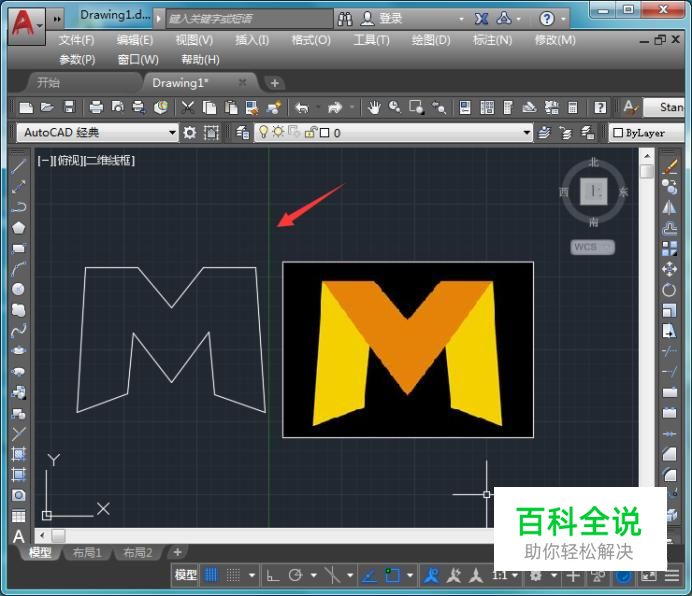Open the 修改(M) menu
The width and height of the screenshot is (692, 596).
pyautogui.click(x=555, y=40)
